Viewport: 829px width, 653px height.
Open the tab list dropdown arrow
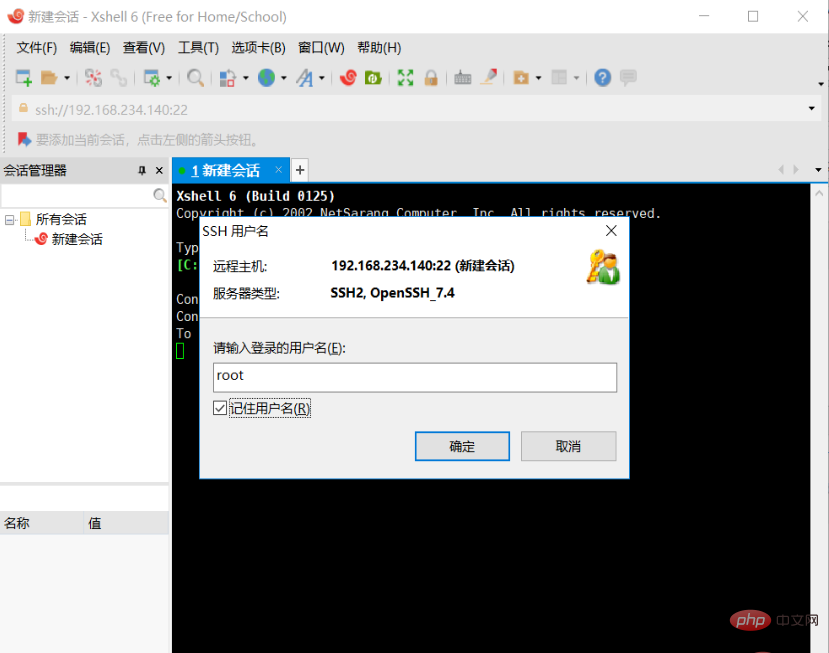tap(818, 170)
